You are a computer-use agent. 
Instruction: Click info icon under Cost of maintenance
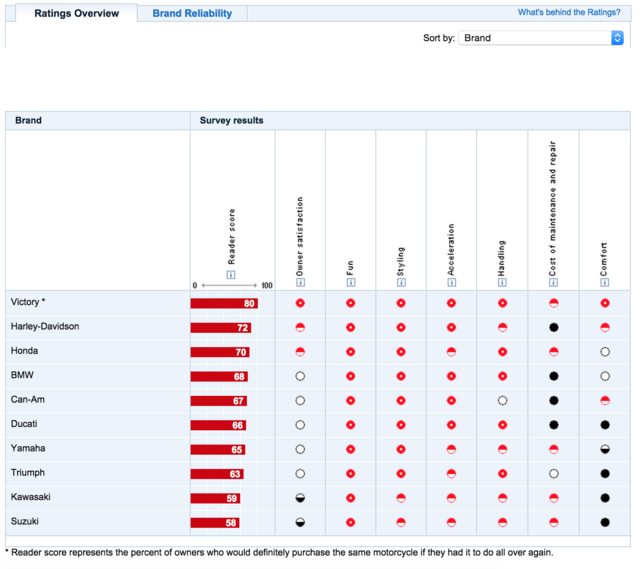[553, 283]
